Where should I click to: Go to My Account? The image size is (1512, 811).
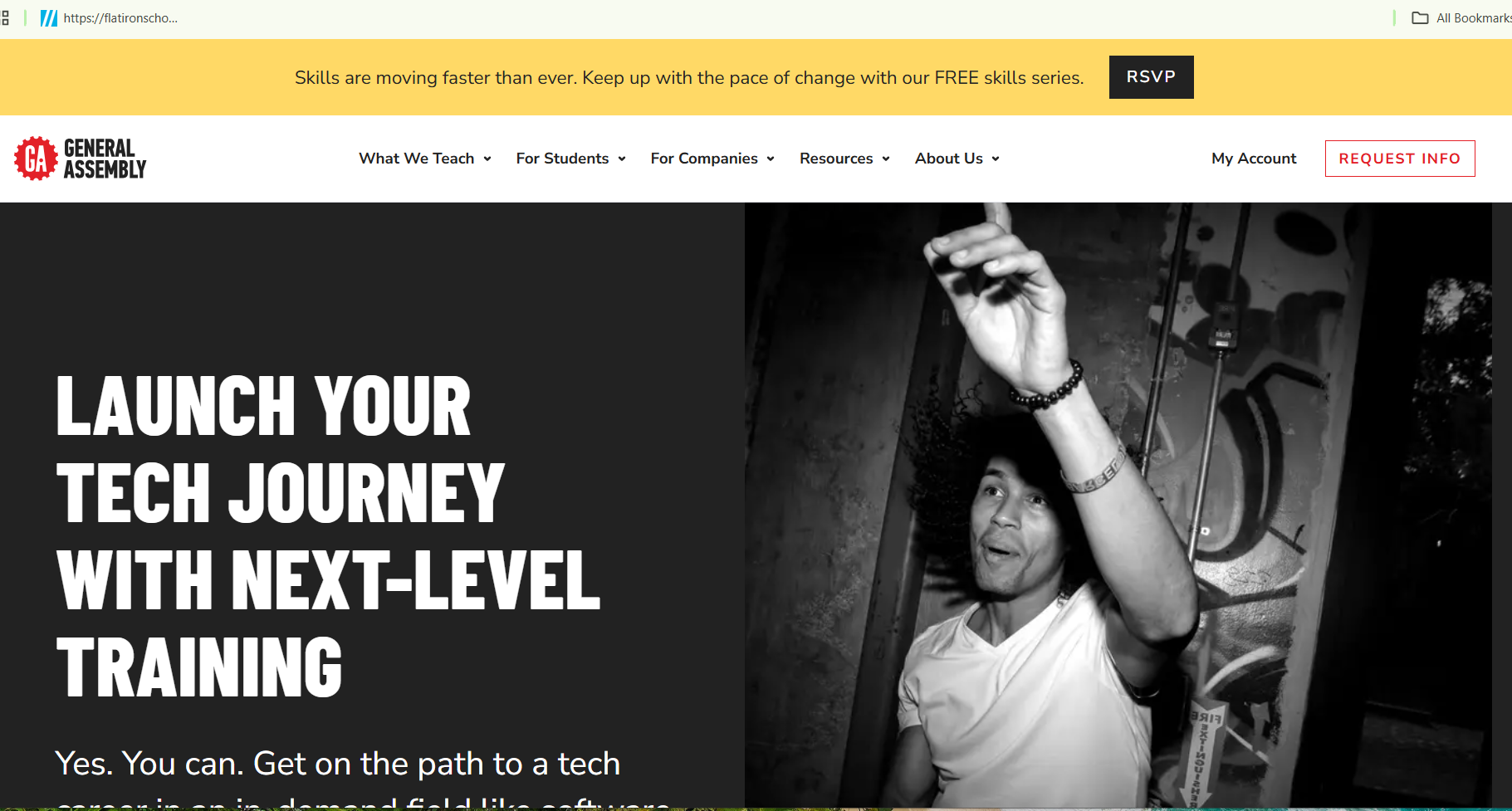click(1254, 159)
